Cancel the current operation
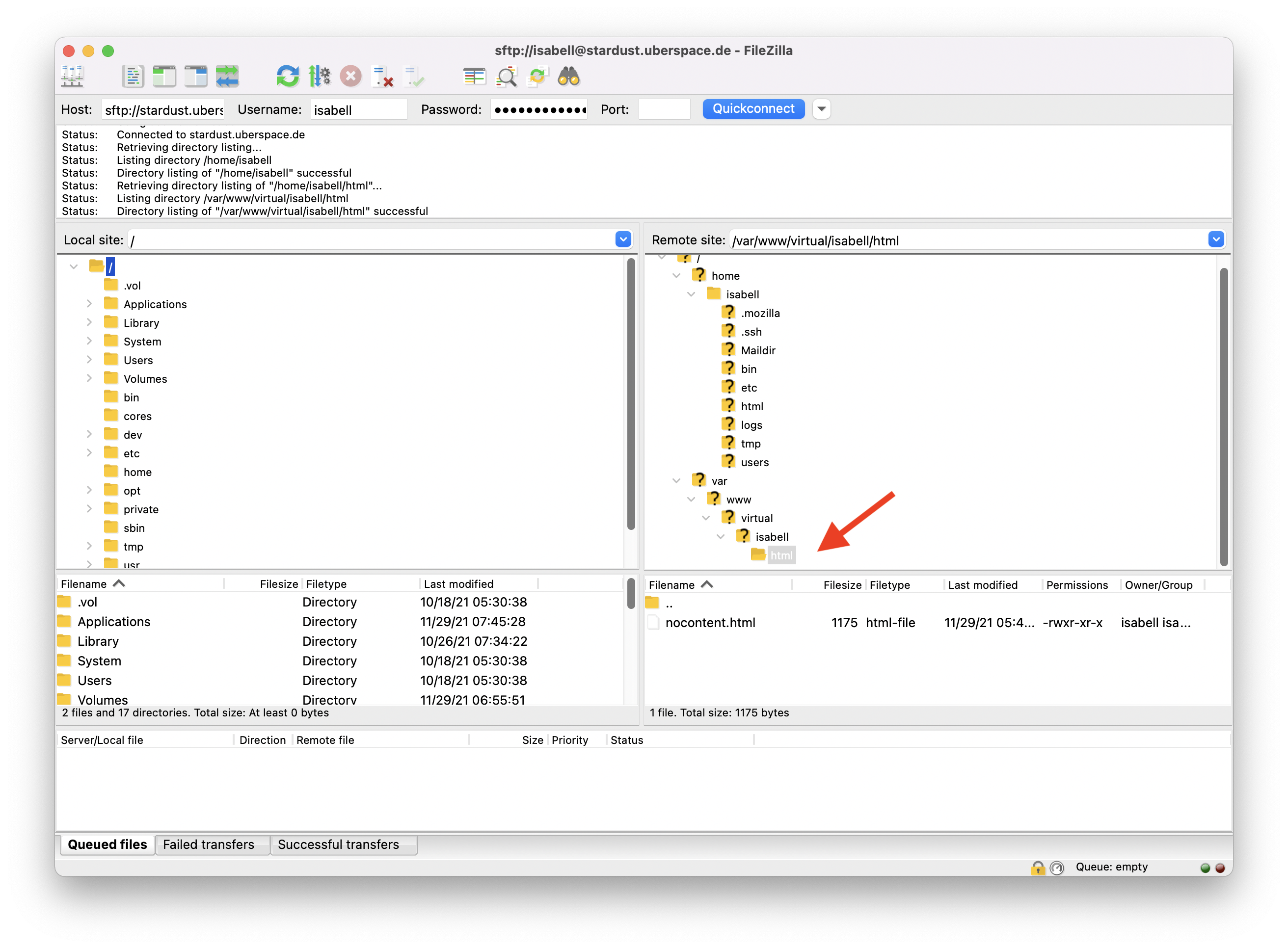 (351, 75)
